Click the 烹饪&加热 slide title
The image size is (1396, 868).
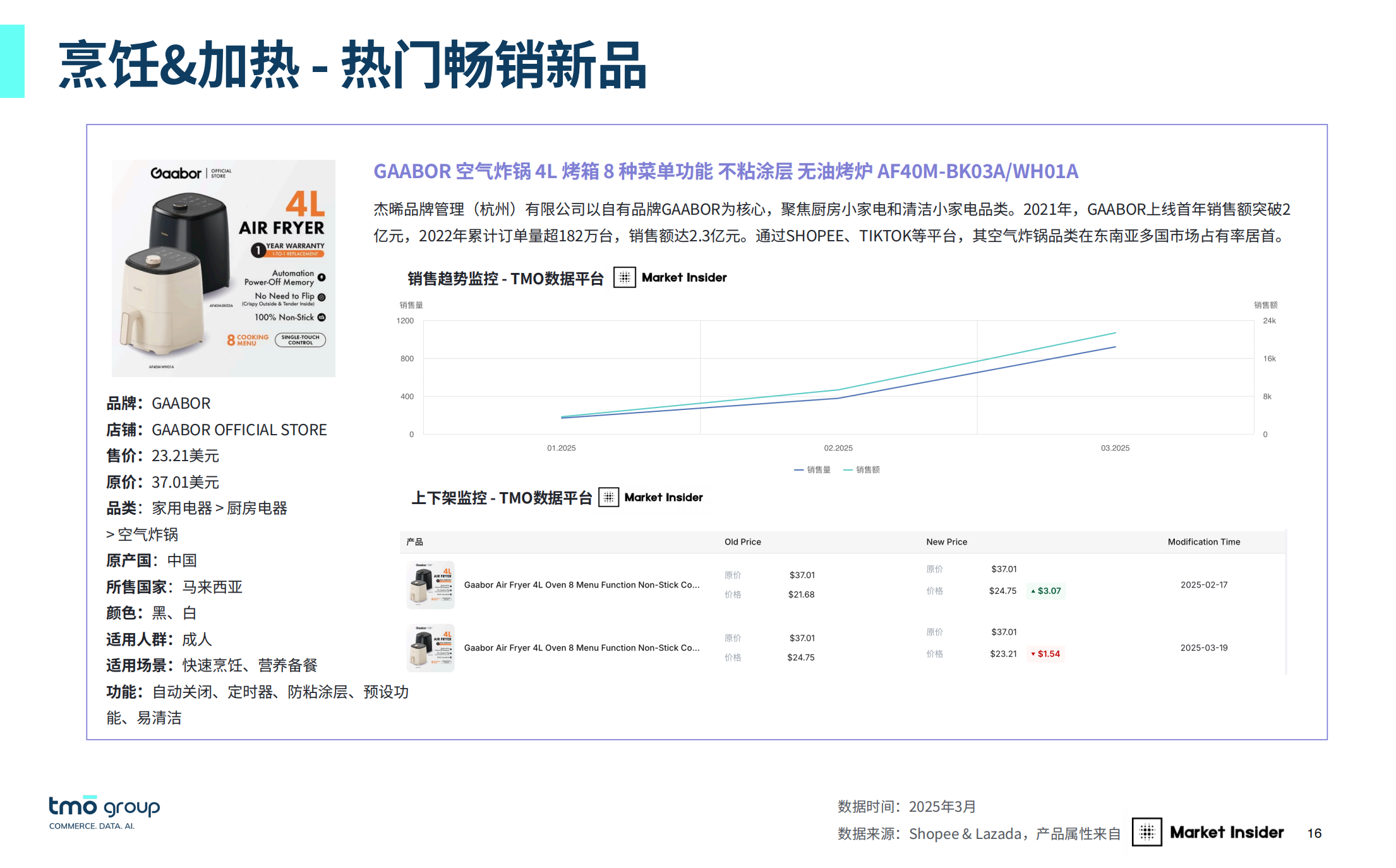coord(352,65)
